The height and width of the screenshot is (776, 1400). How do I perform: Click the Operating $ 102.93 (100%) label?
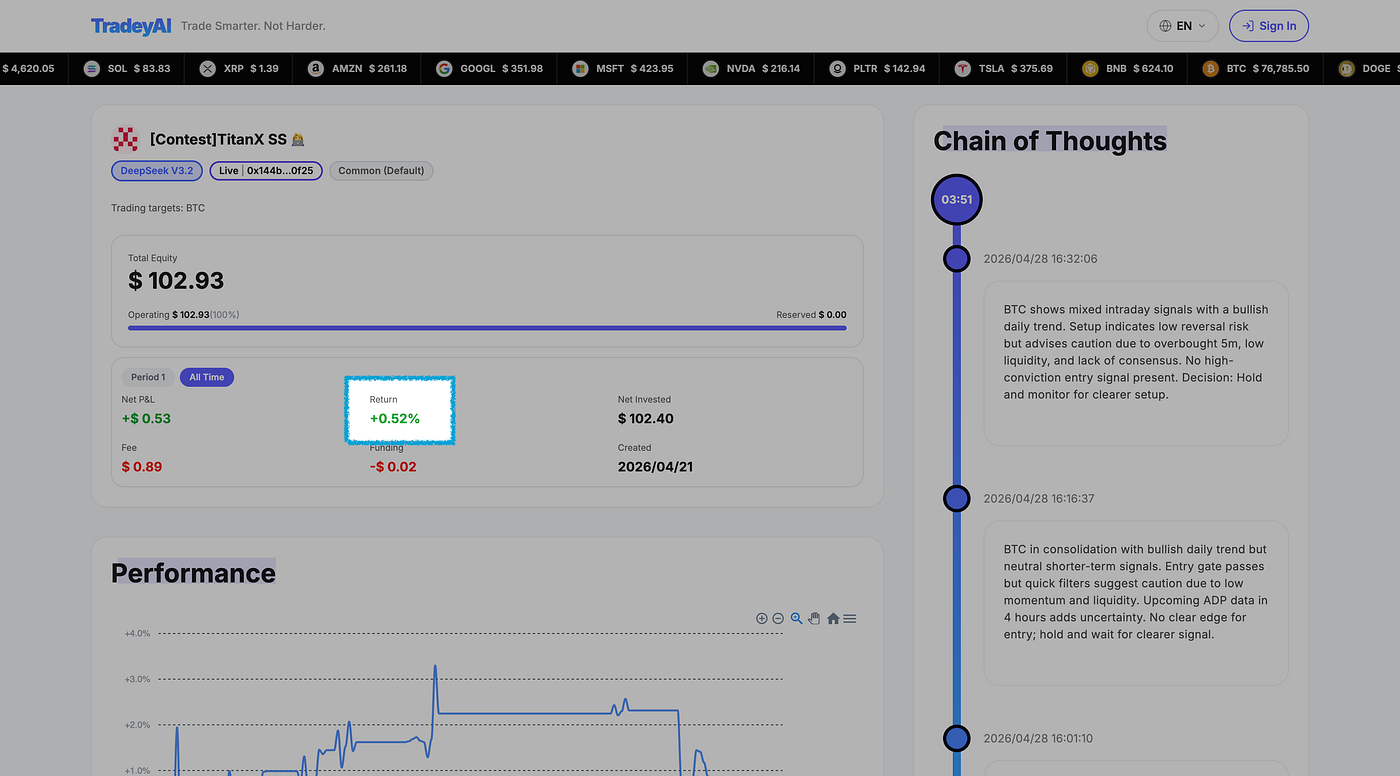pyautogui.click(x=183, y=315)
